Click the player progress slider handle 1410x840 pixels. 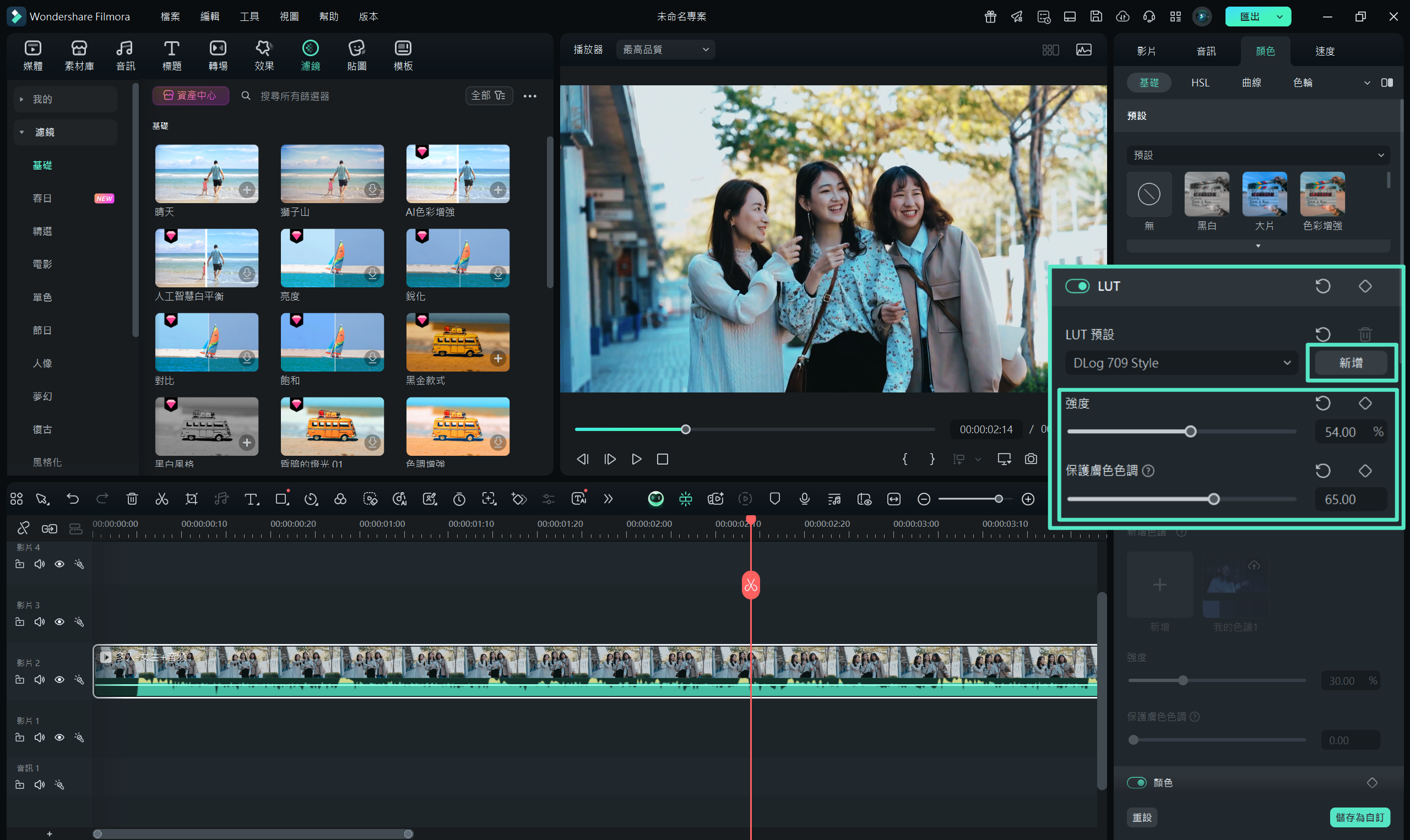685,429
